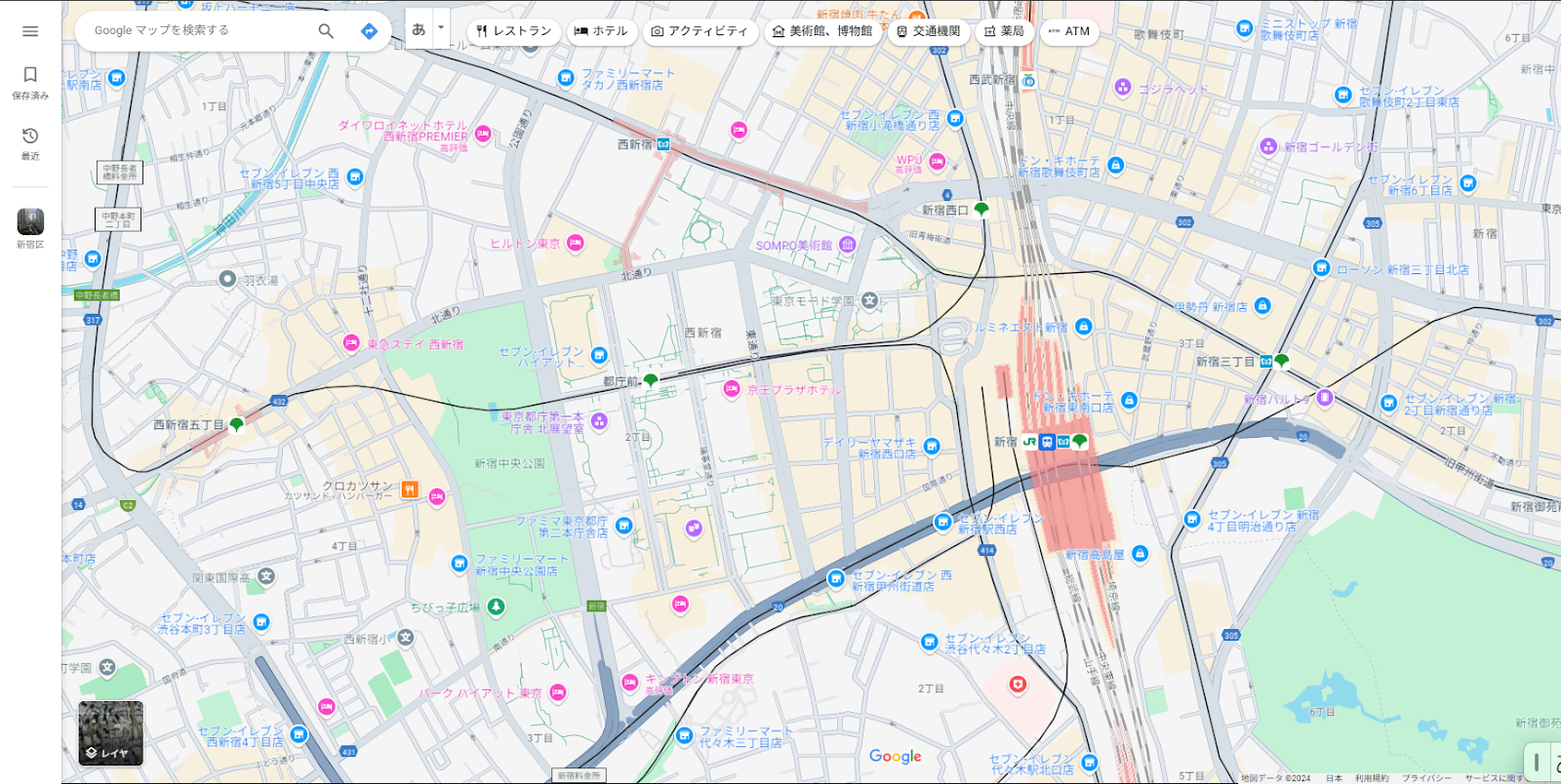Filter by ホテル chip

(x=601, y=31)
